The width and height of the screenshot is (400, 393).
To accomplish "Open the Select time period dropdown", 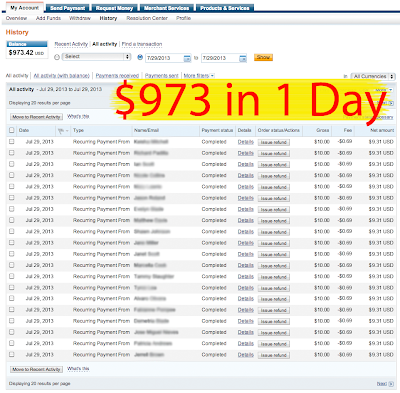I will pyautogui.click(x=96, y=57).
